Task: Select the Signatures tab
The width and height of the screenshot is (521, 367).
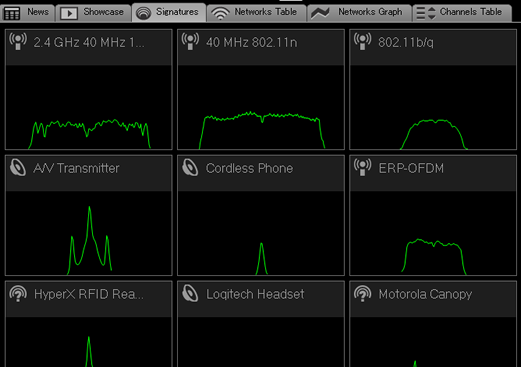Action: [x=169, y=12]
